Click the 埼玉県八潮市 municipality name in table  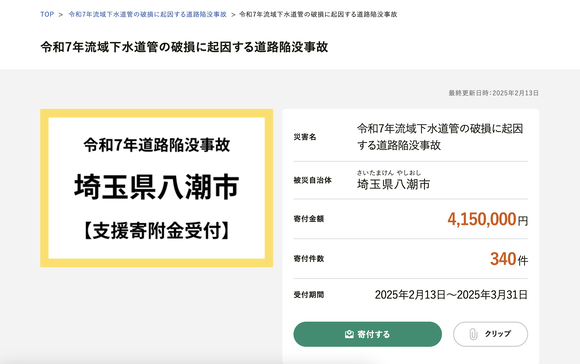point(394,184)
